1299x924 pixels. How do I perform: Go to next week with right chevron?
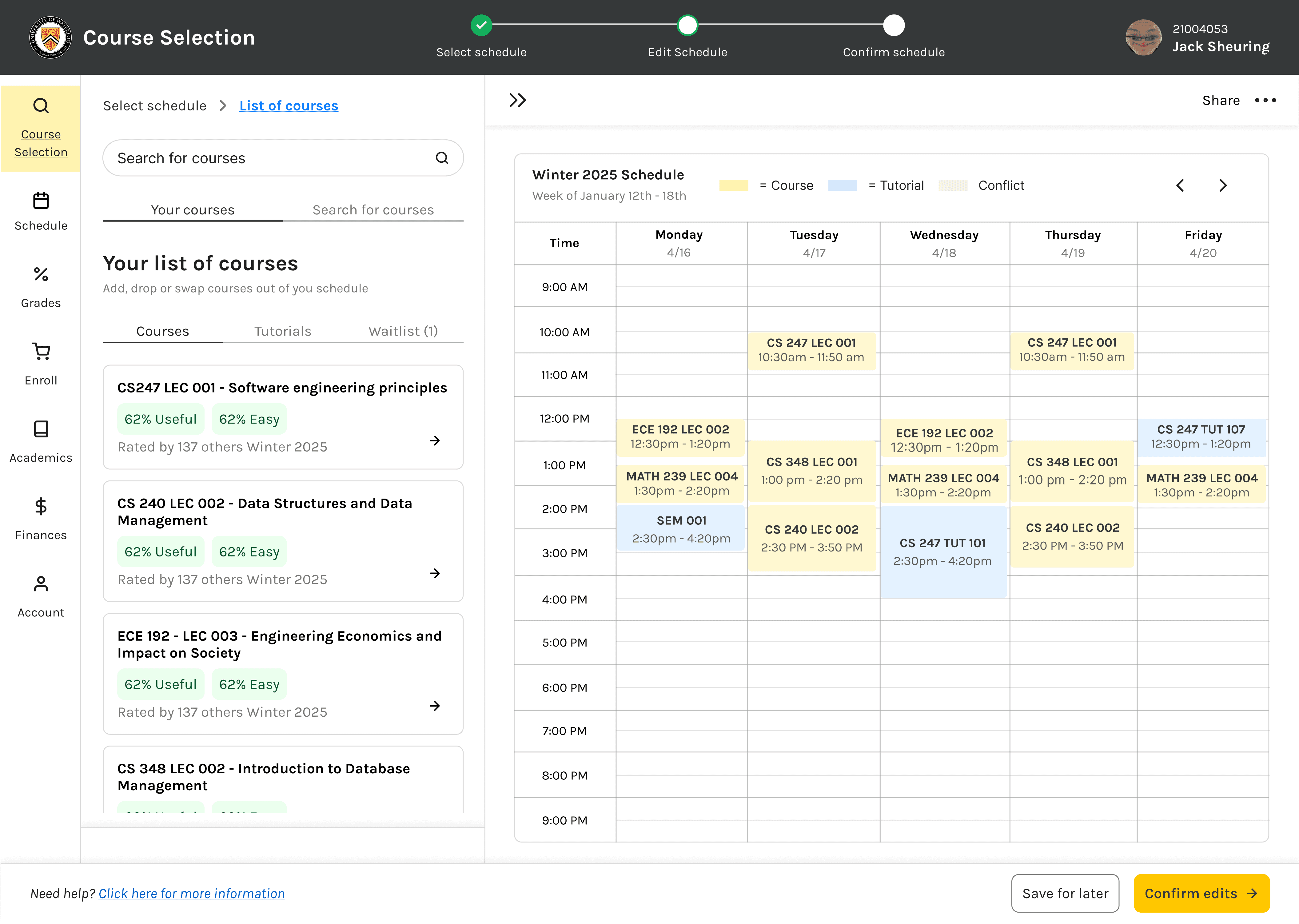point(1223,185)
